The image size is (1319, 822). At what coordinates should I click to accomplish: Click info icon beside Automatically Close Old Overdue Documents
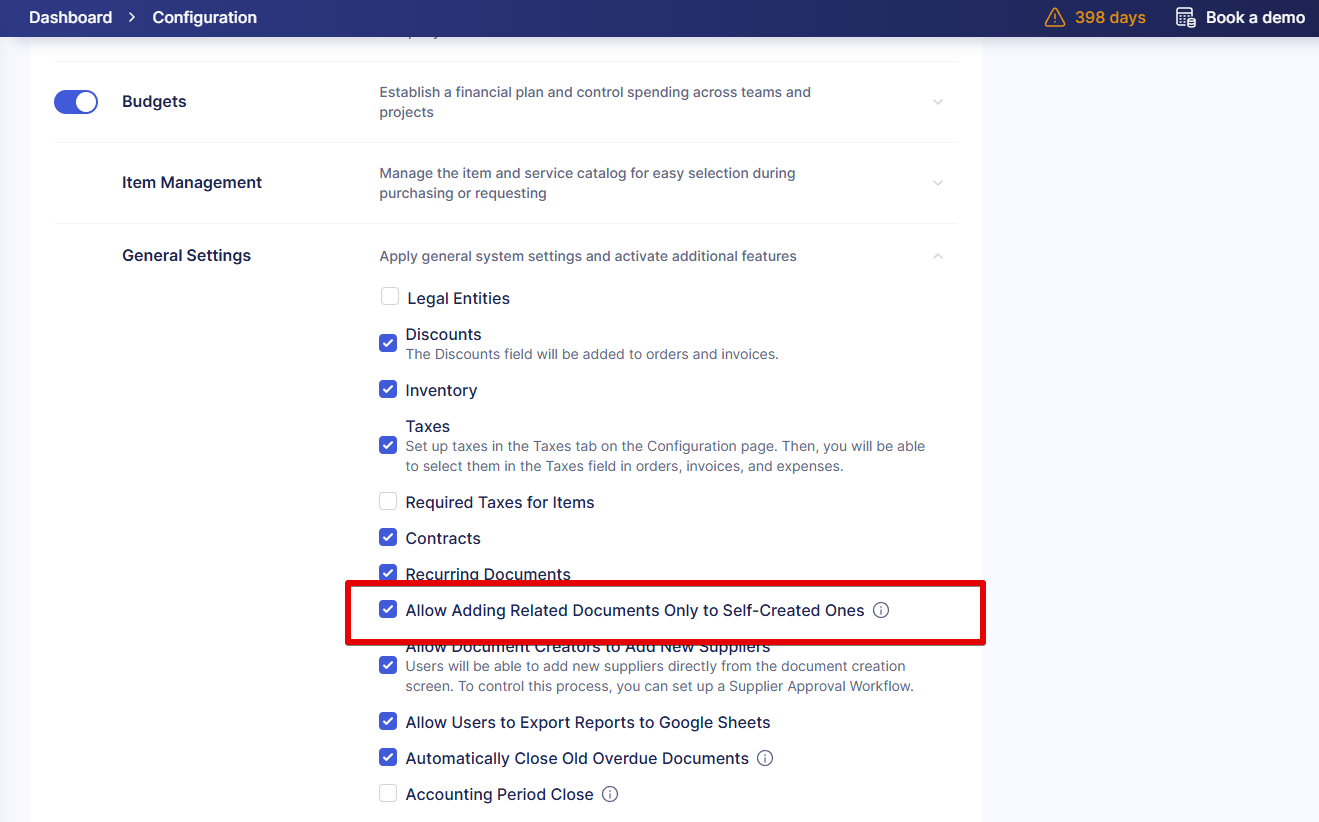click(765, 758)
